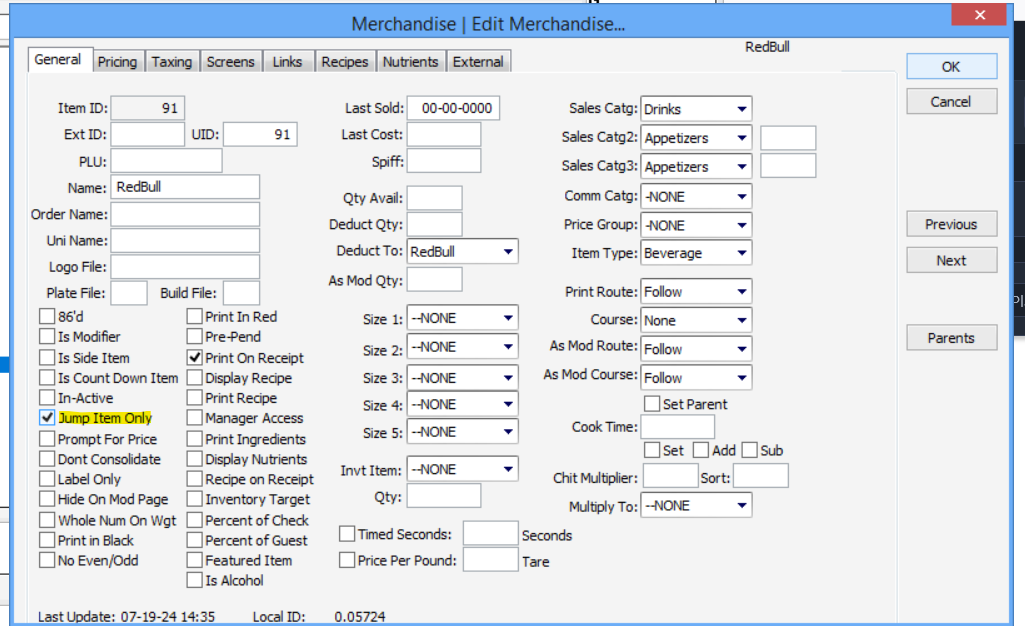Check Price Per Pound option
The height and width of the screenshot is (626, 1025).
coord(347,560)
